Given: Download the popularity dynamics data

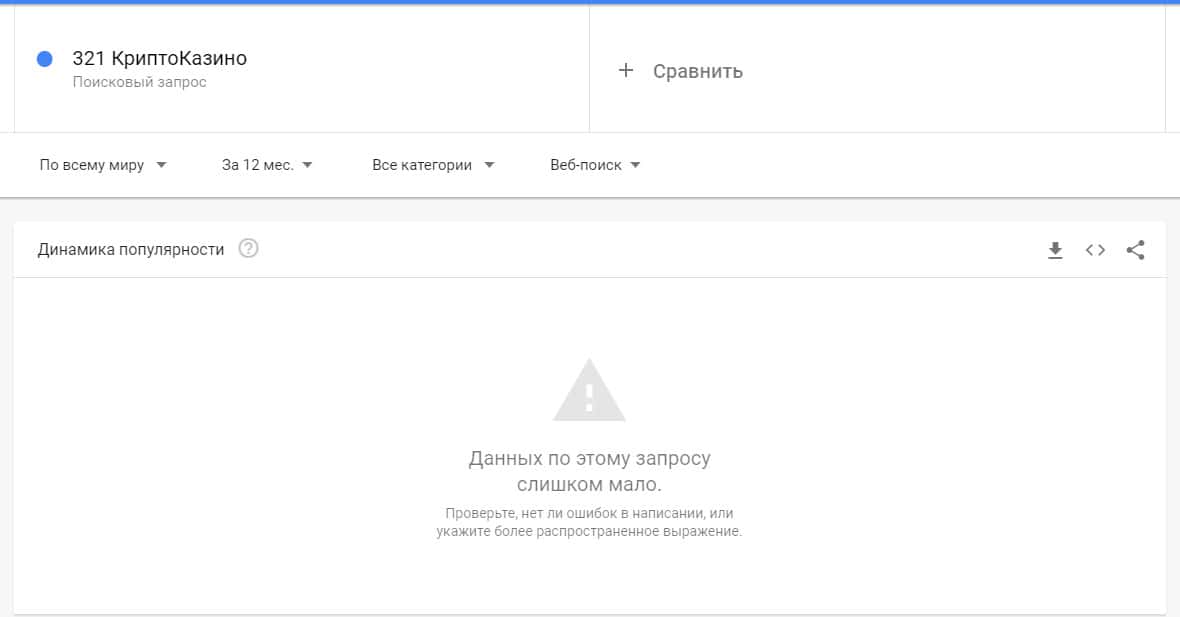Looking at the screenshot, I should (x=1055, y=250).
